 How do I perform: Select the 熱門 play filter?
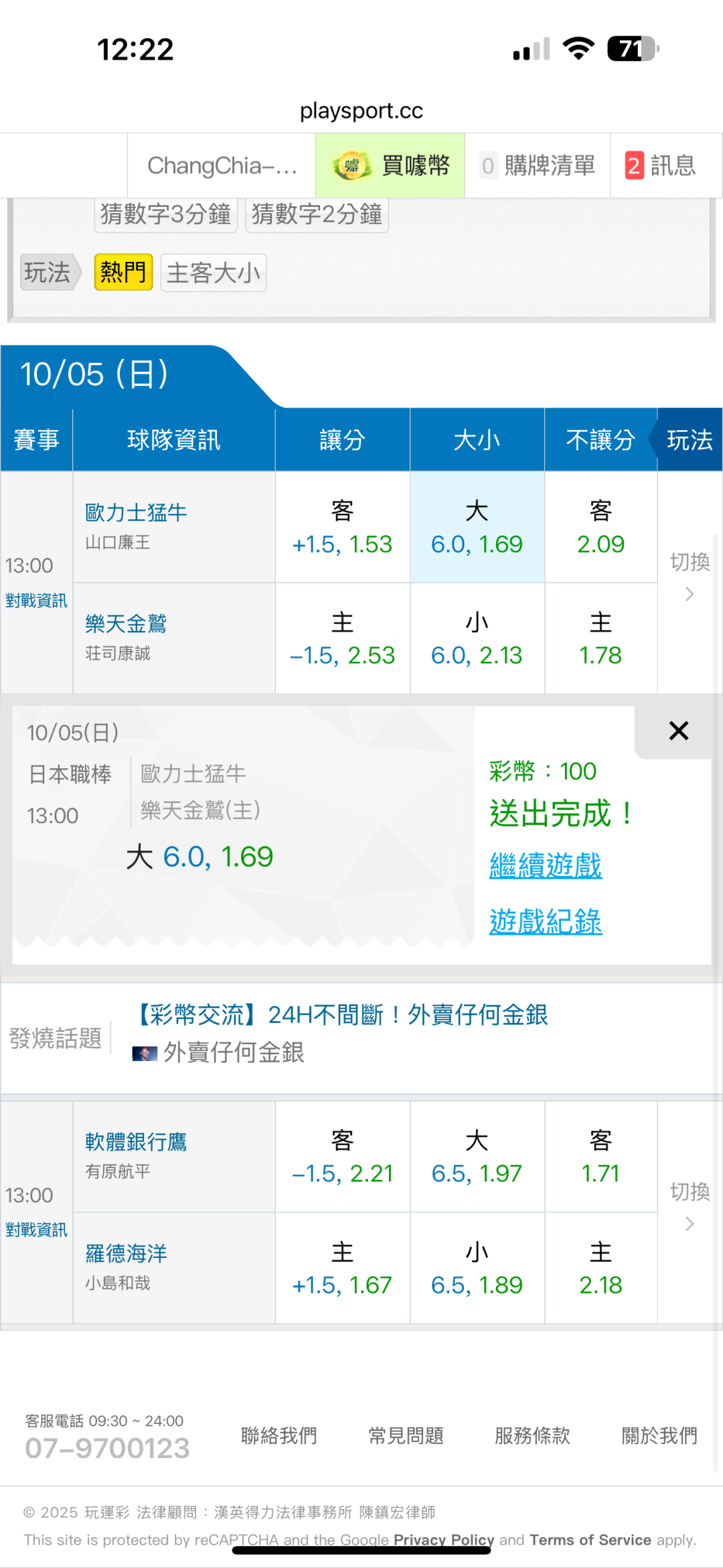point(123,273)
